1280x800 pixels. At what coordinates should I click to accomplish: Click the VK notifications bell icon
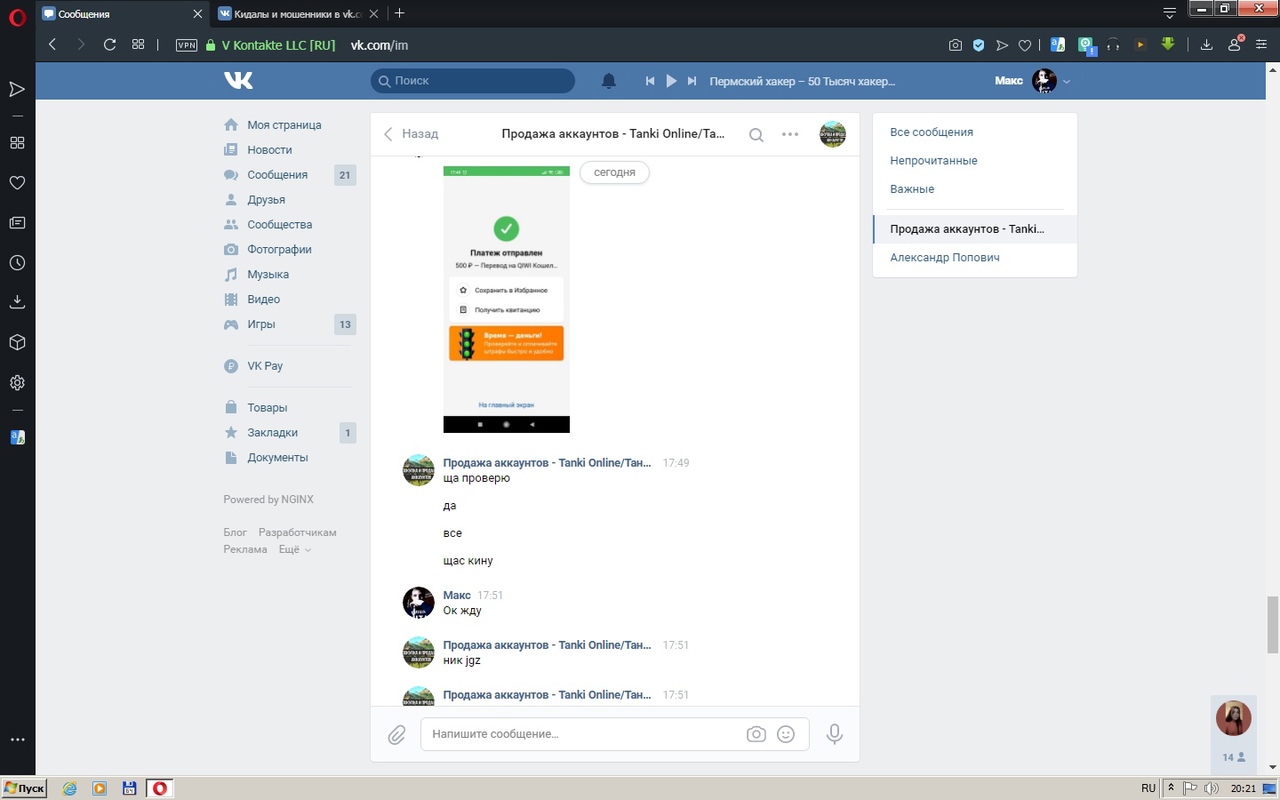tap(608, 81)
